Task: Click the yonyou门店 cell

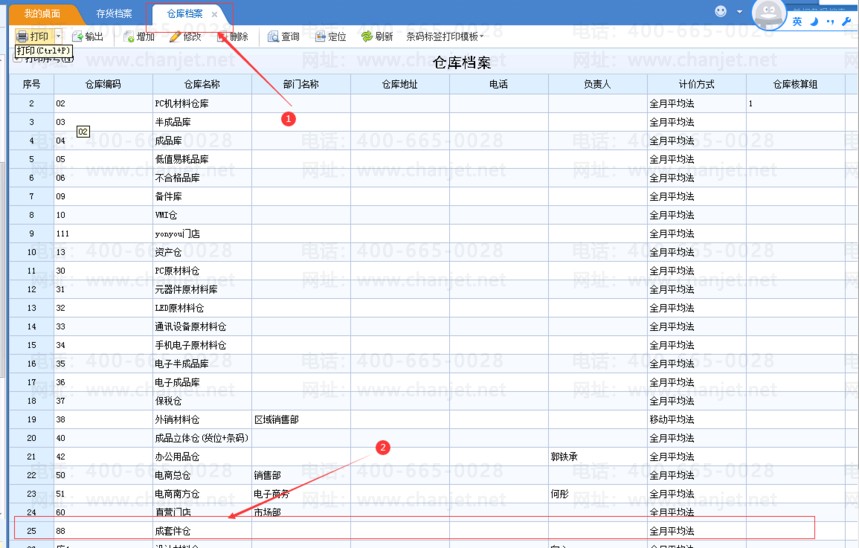Action: click(202, 234)
